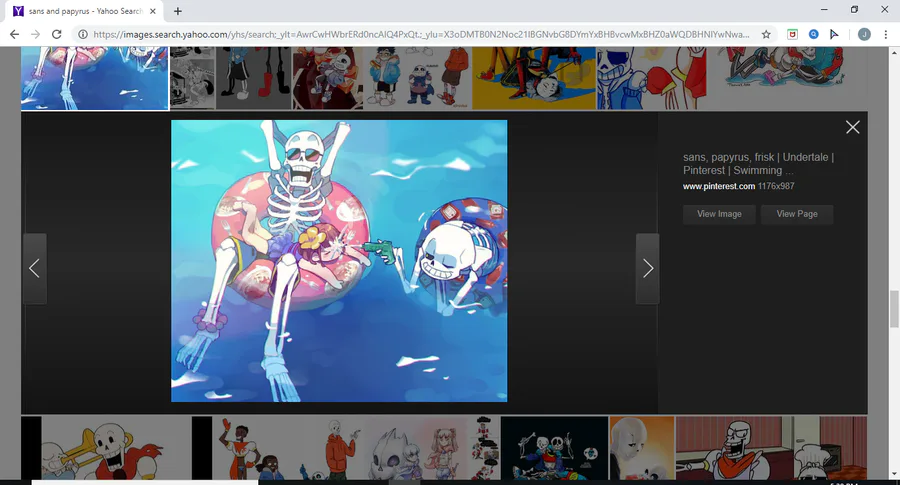This screenshot has width=900, height=485.
Task: Click the URL address bar
Action: (421, 34)
